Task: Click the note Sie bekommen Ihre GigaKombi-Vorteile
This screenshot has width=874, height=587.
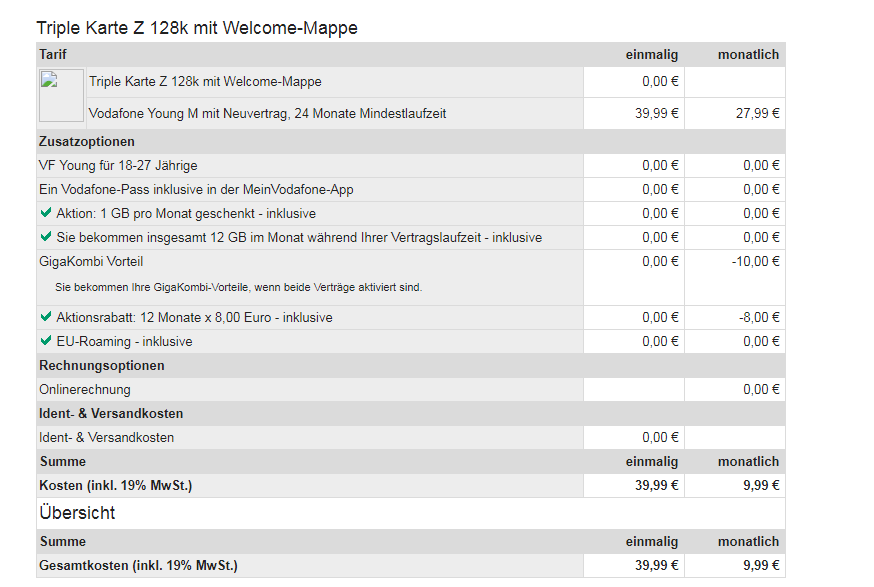Action: 239,288
